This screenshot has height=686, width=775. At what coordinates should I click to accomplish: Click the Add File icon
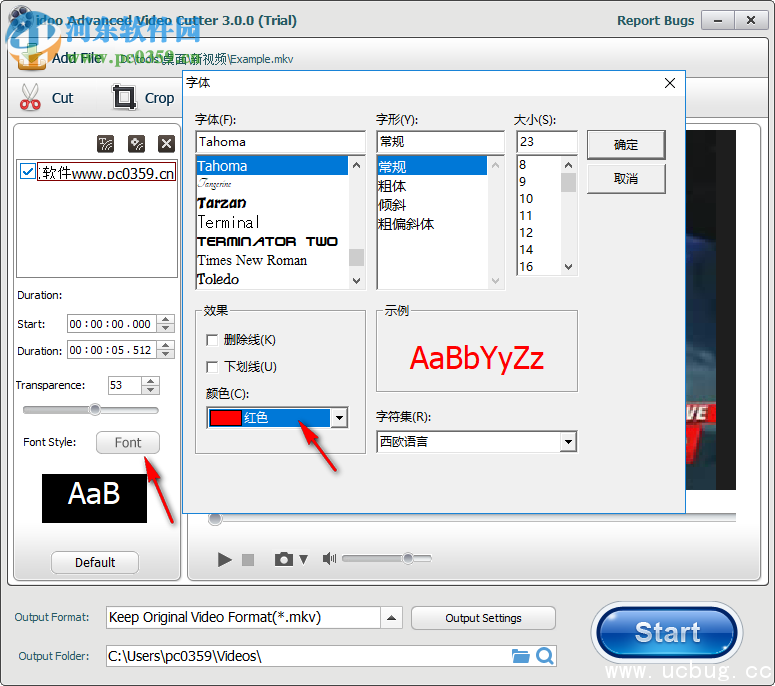[31, 58]
